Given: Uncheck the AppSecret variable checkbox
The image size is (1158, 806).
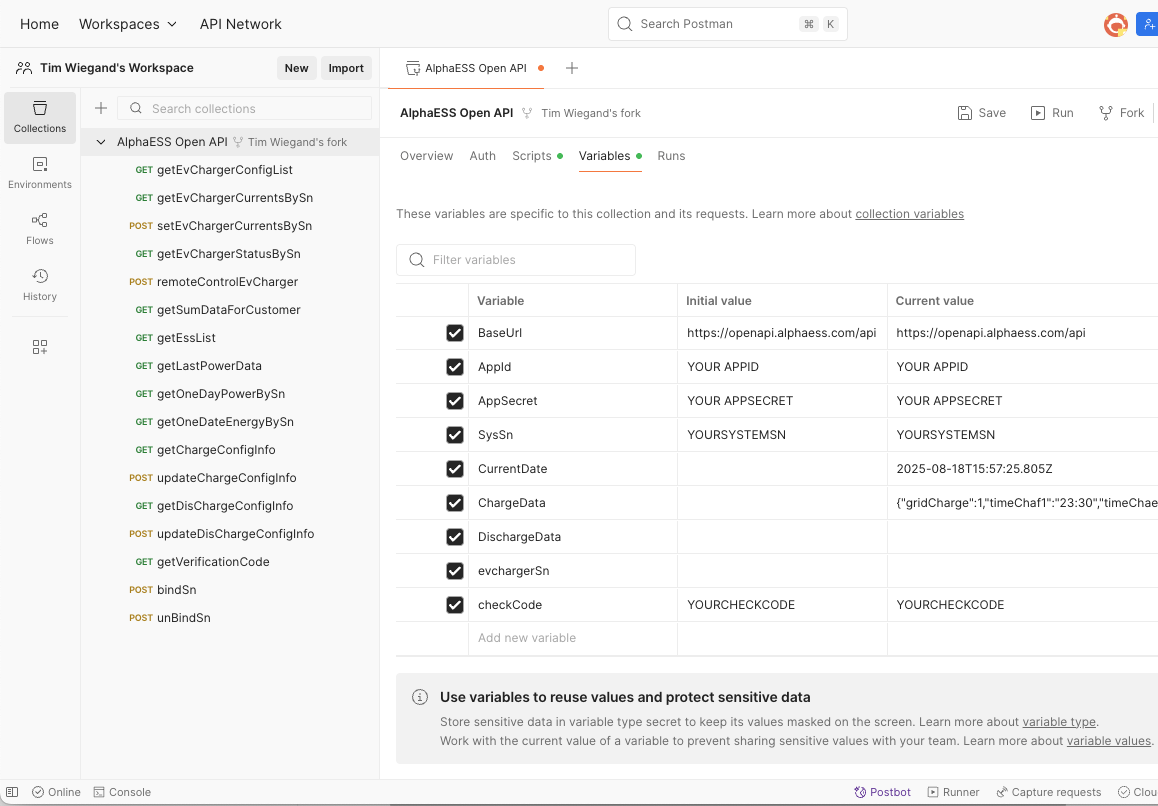Looking at the screenshot, I should click(x=455, y=401).
